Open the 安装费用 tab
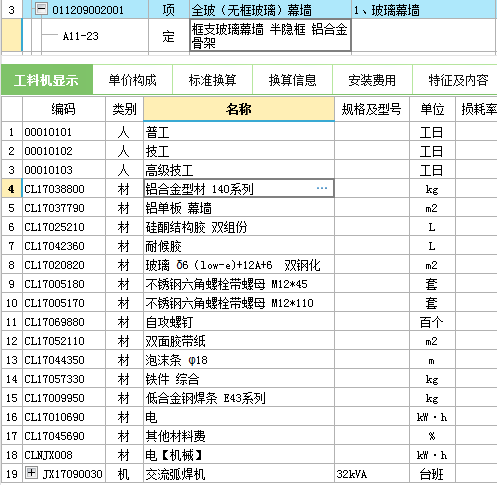 click(x=372, y=80)
